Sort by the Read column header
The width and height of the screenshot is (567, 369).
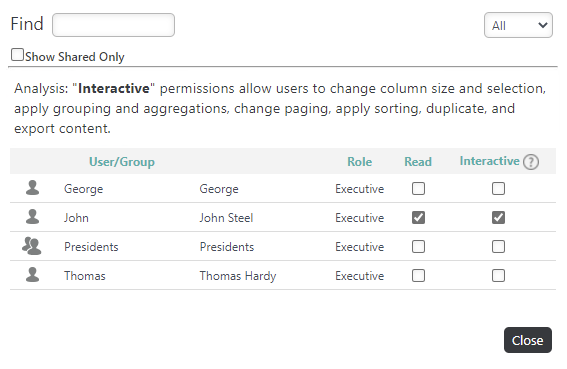click(x=418, y=162)
